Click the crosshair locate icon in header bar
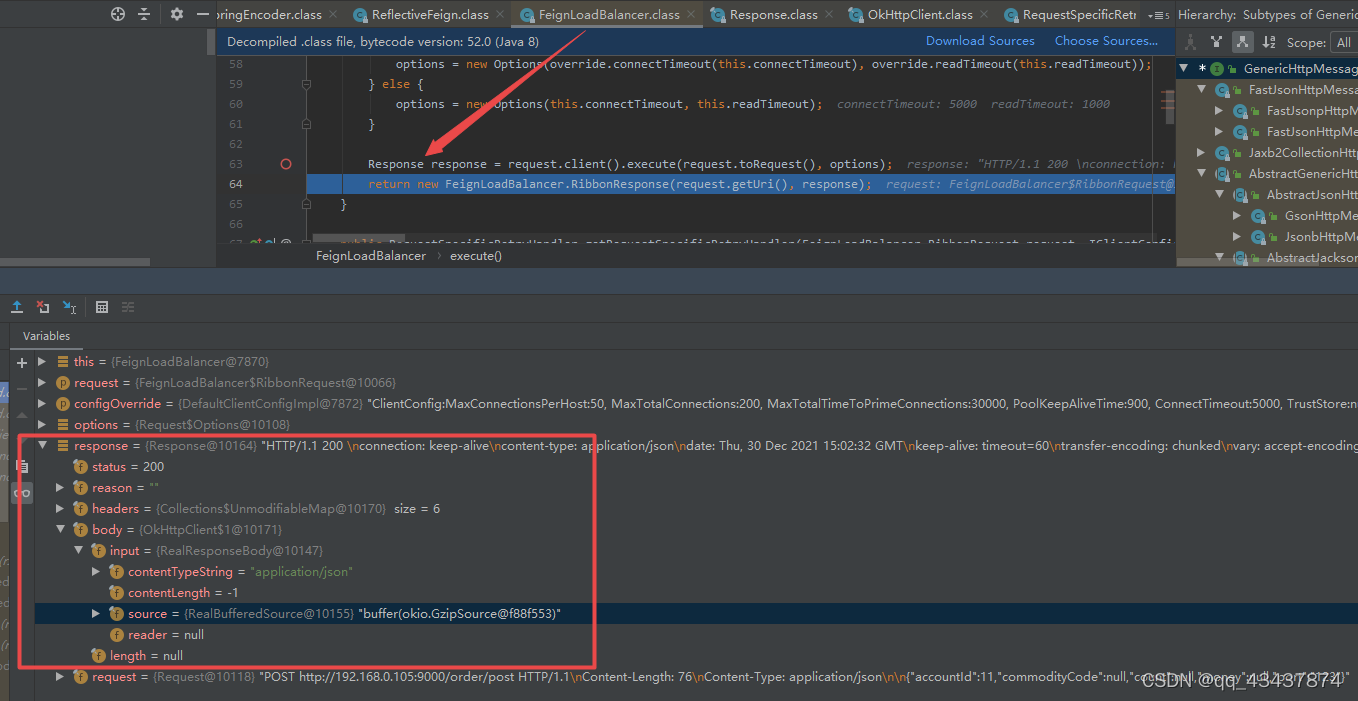 [x=117, y=14]
